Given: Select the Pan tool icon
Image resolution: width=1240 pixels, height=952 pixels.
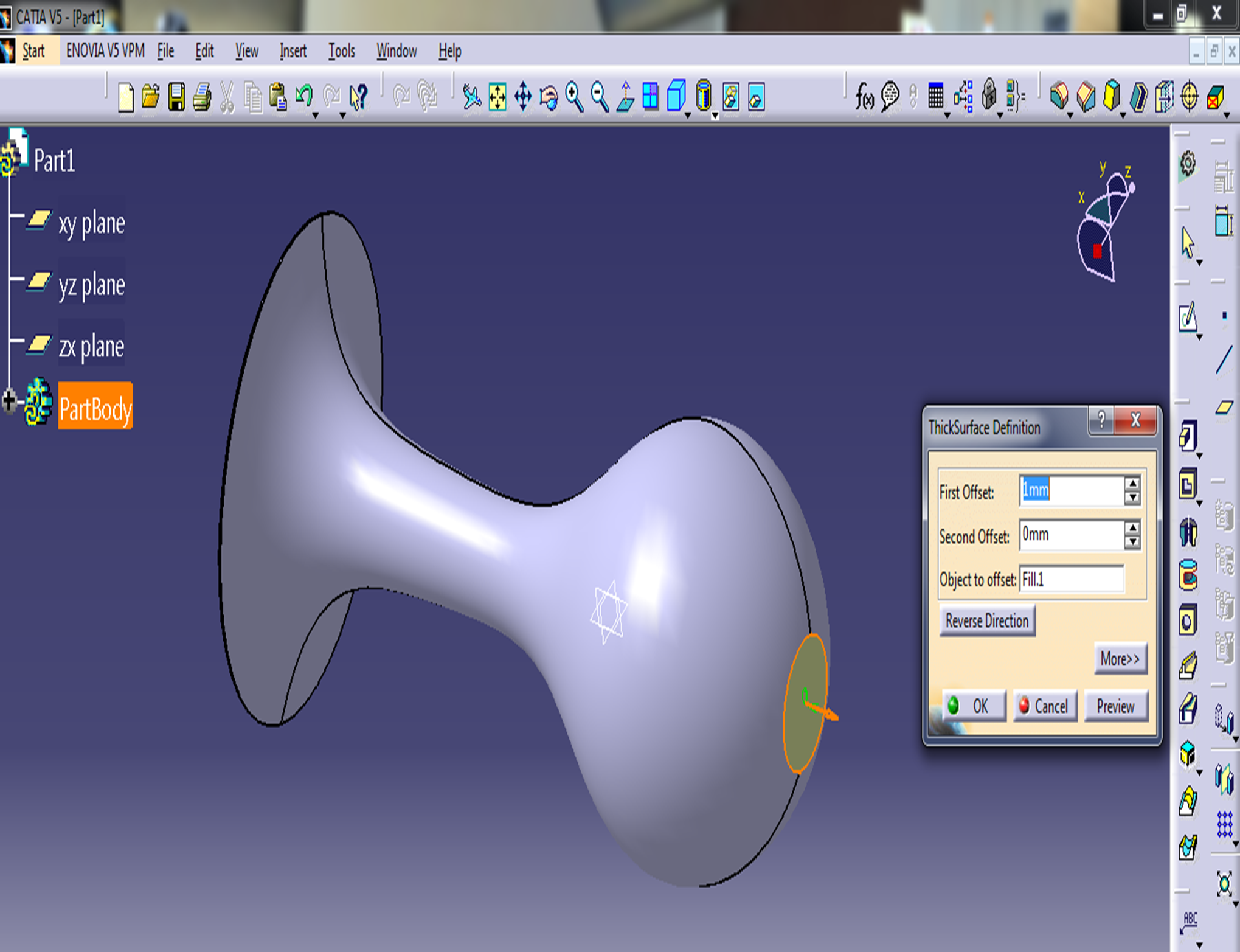Looking at the screenshot, I should (523, 97).
